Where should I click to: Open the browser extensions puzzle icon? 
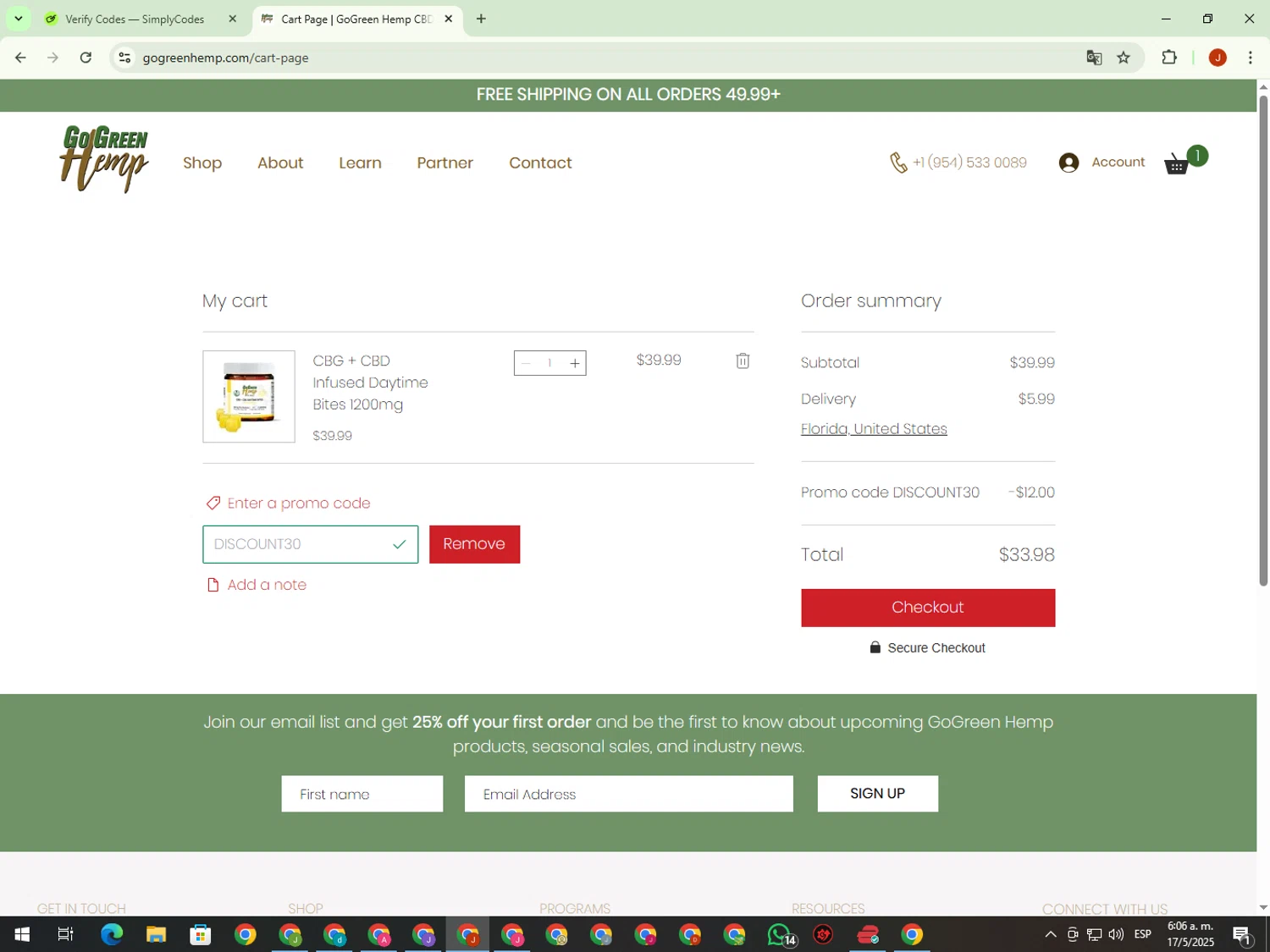pos(1169,58)
